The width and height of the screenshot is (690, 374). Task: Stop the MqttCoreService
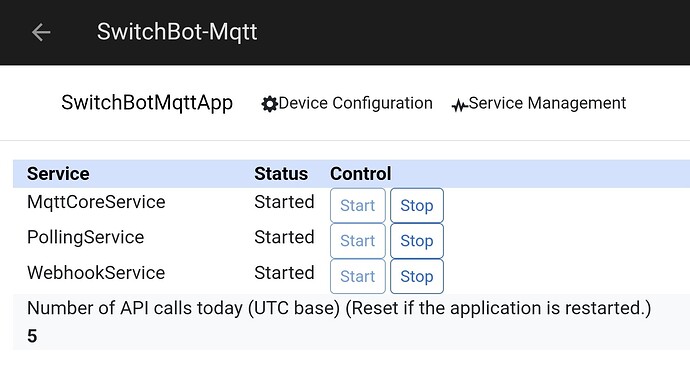[417, 205]
